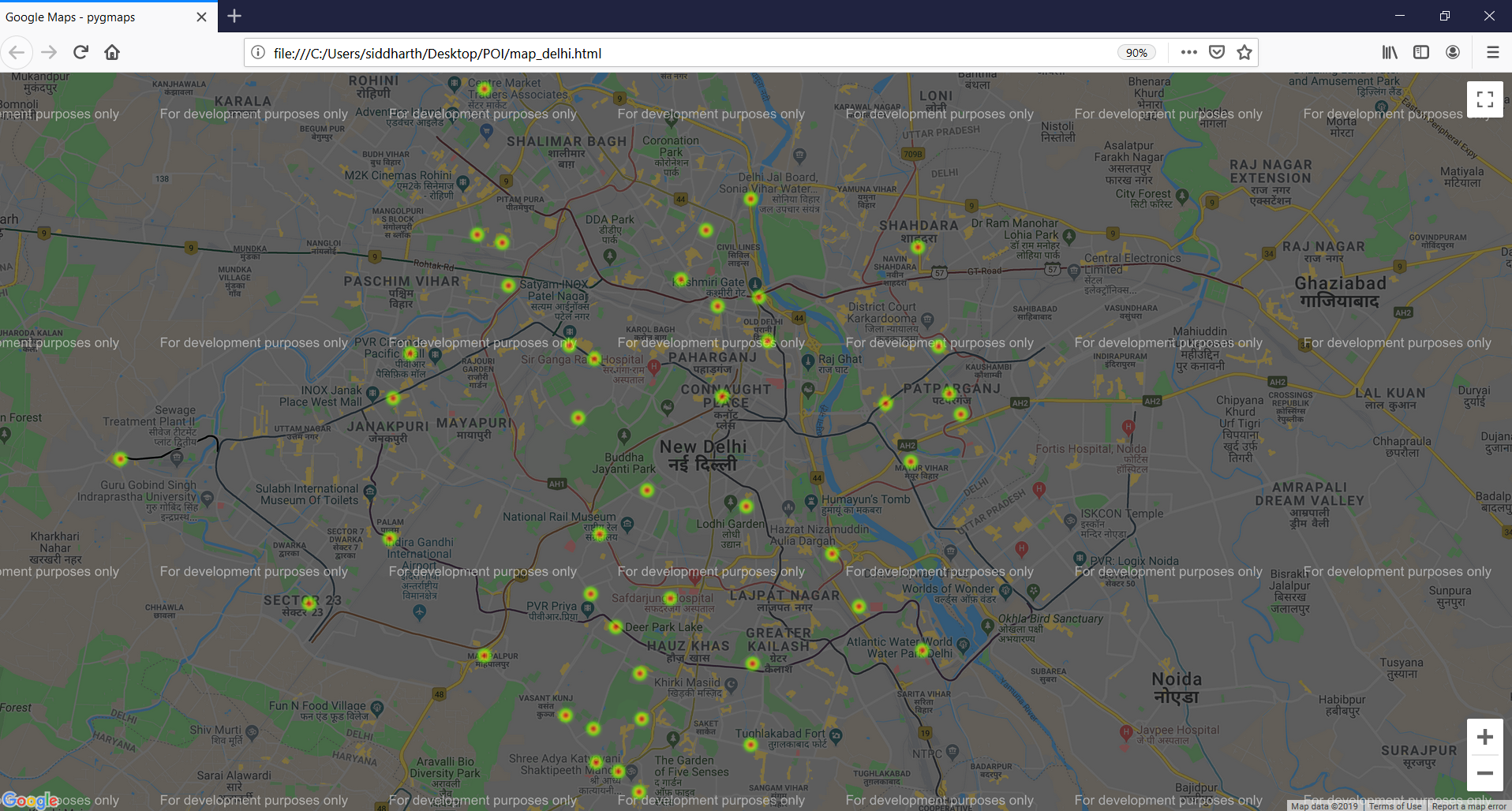Click the Map data ©2019 text
Viewport: 1512px width, 811px height.
(1324, 806)
